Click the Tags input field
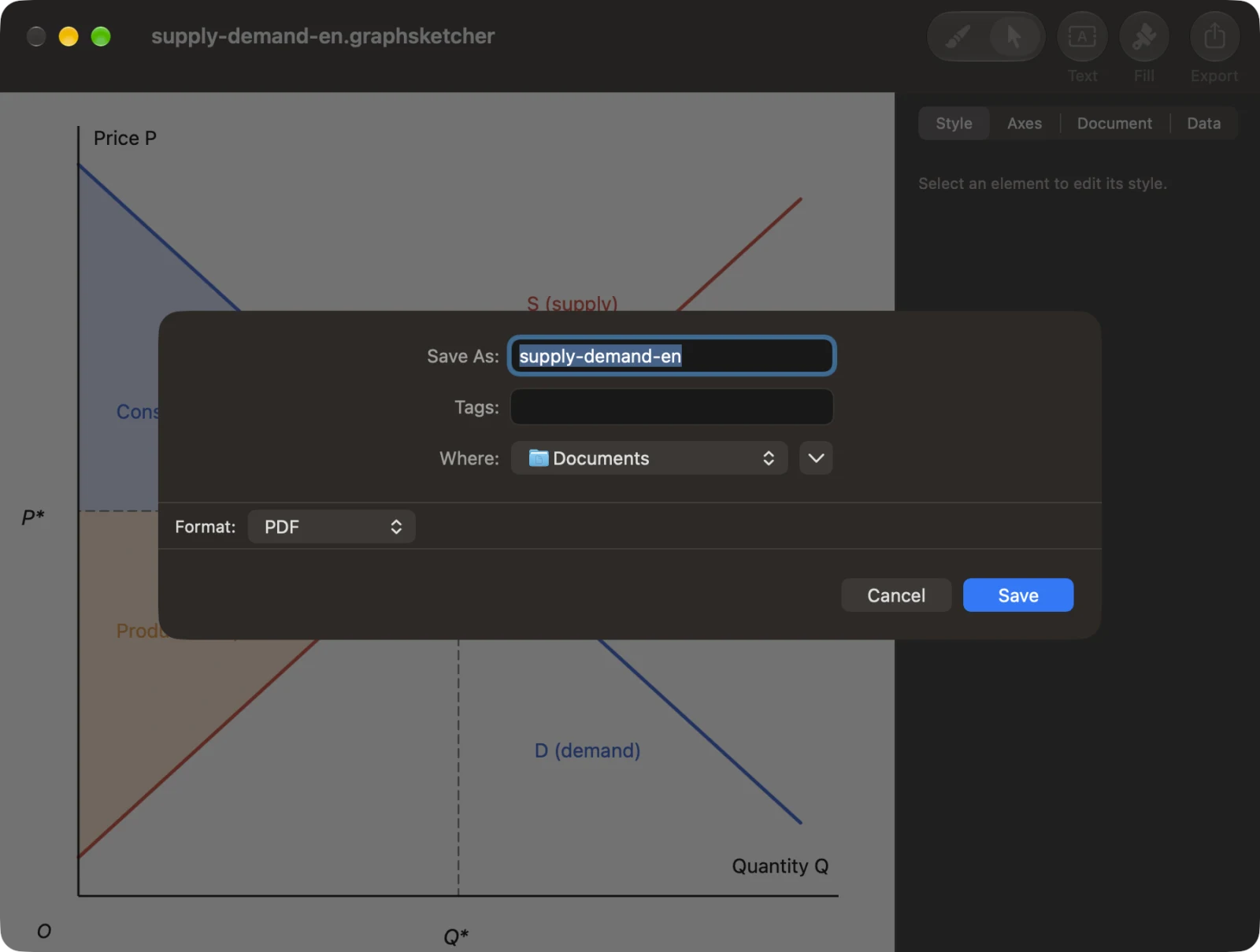This screenshot has width=1260, height=952. pos(672,407)
